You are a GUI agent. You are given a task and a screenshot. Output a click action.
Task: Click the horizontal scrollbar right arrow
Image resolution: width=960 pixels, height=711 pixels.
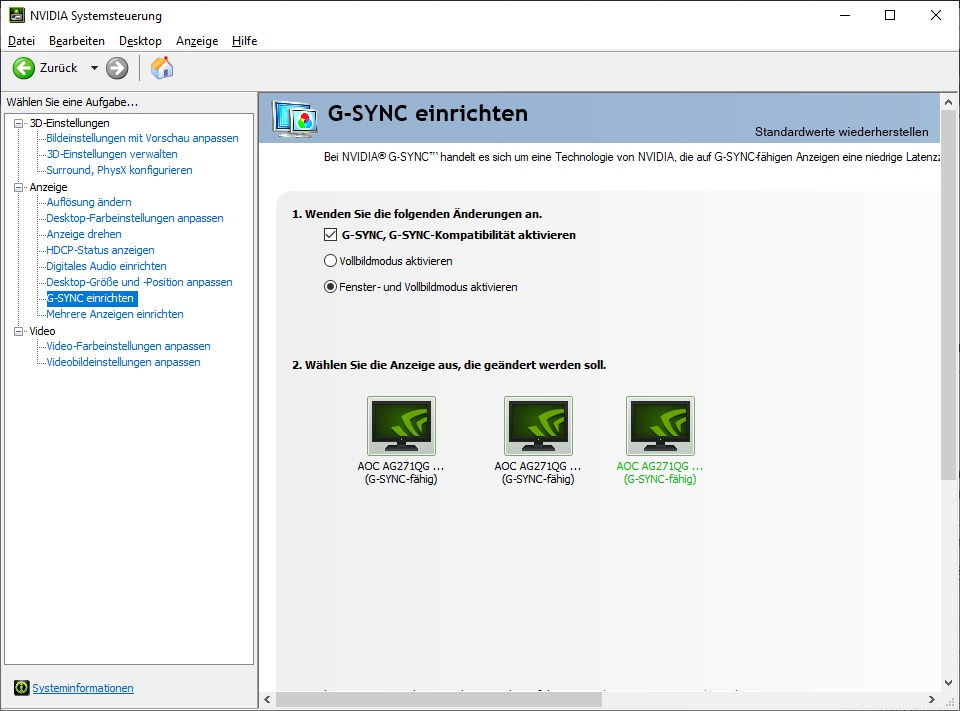point(932,699)
